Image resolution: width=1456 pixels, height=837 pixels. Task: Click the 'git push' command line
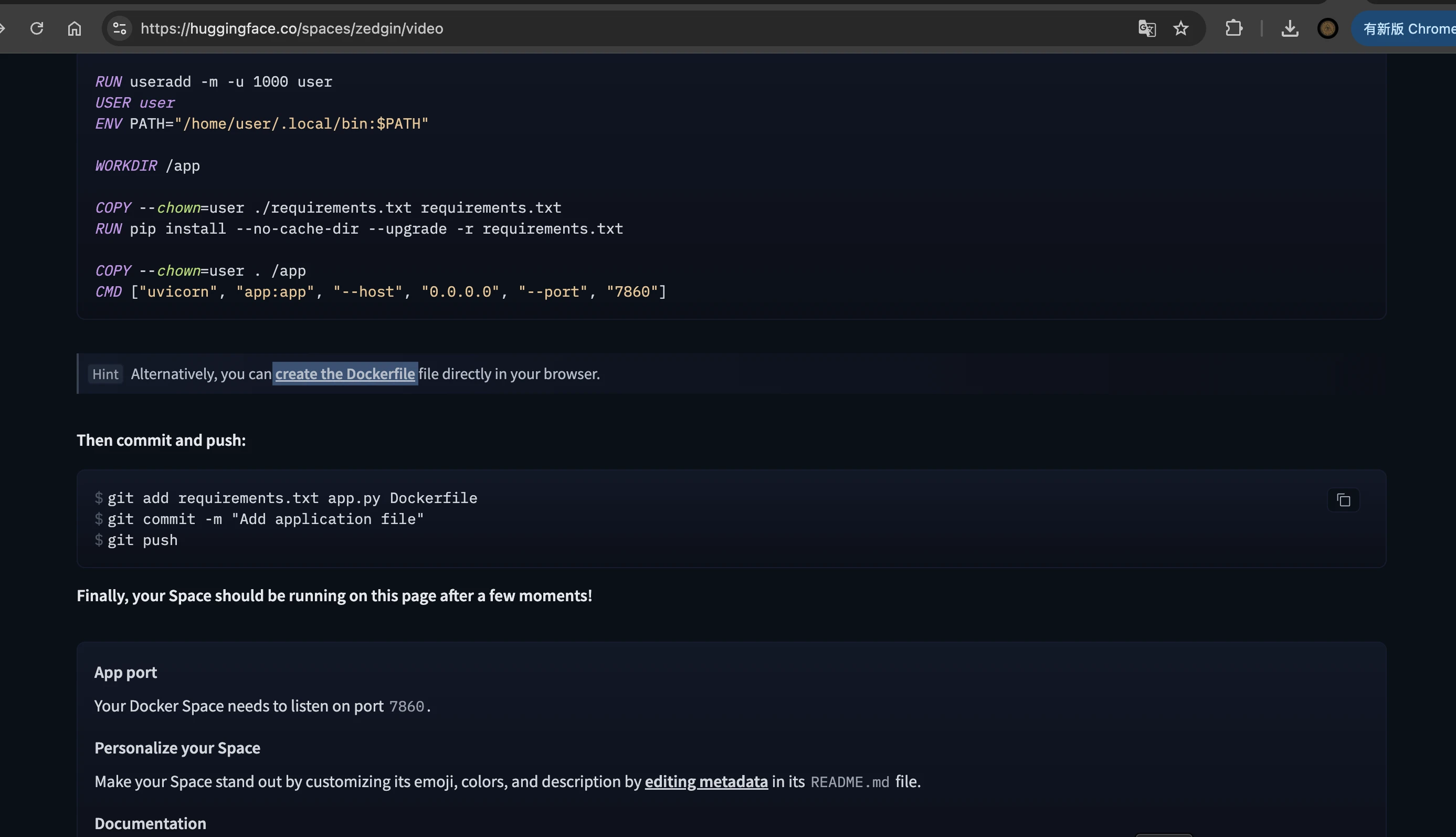click(x=142, y=540)
